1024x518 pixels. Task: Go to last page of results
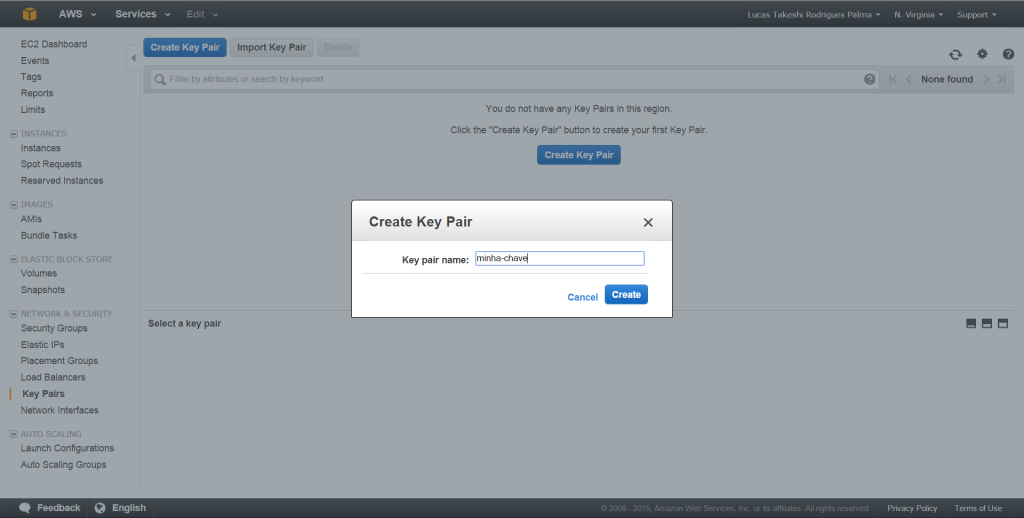click(1002, 79)
